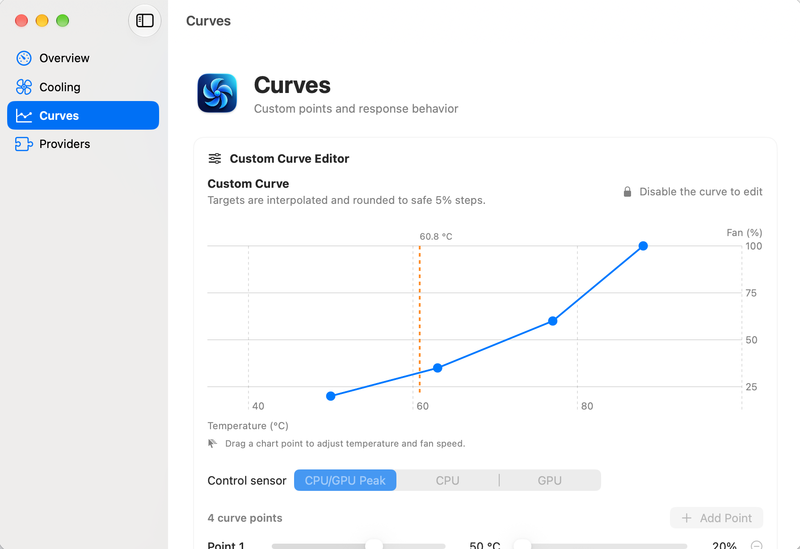Viewport: 800px width, 549px height.
Task: Open the Overview section in sidebar
Action: 83,58
